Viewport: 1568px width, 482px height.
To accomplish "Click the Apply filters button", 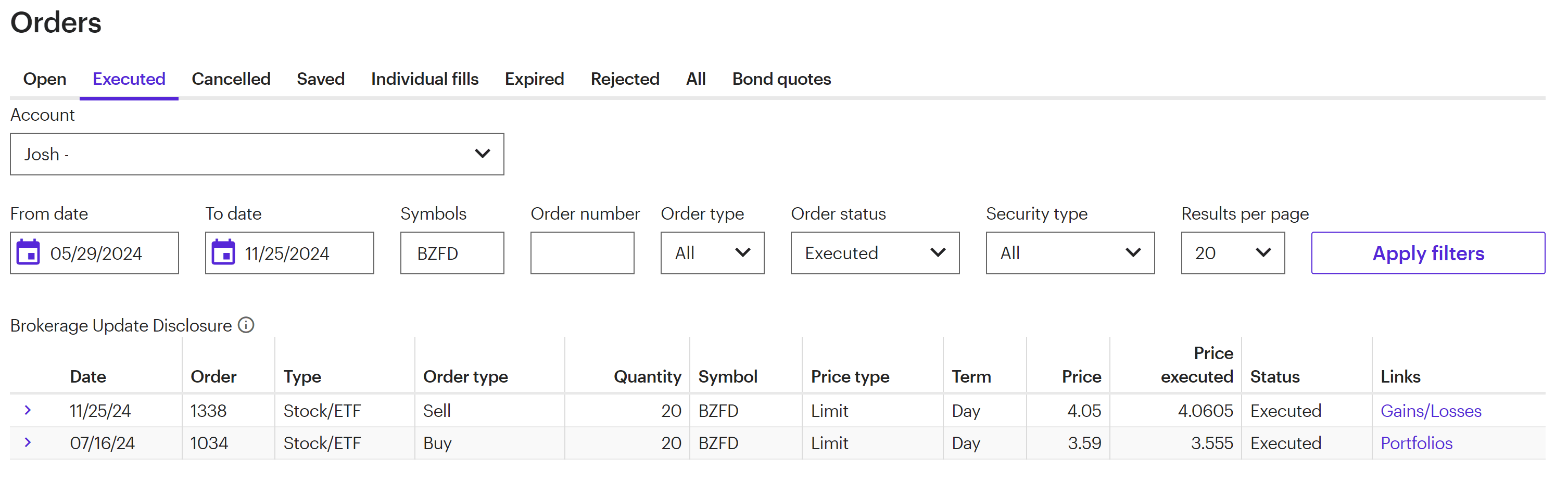I will pos(1427,252).
